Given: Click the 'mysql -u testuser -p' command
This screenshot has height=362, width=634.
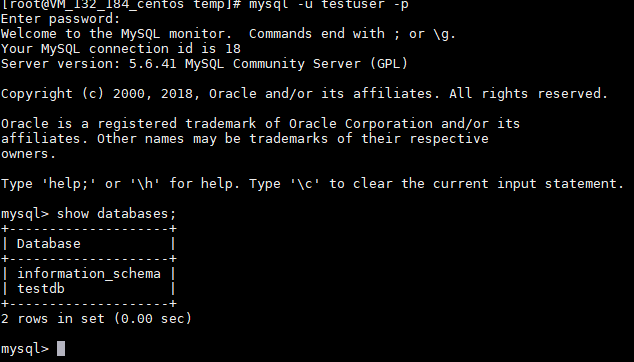Looking at the screenshot, I should (328, 5).
